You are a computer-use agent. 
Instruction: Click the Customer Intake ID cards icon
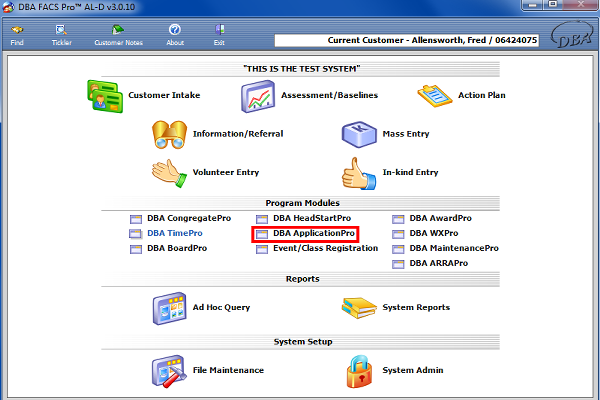(105, 96)
